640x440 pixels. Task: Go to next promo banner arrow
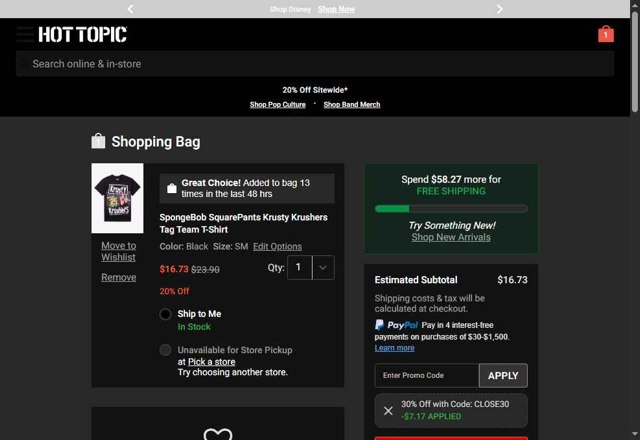pyautogui.click(x=500, y=9)
